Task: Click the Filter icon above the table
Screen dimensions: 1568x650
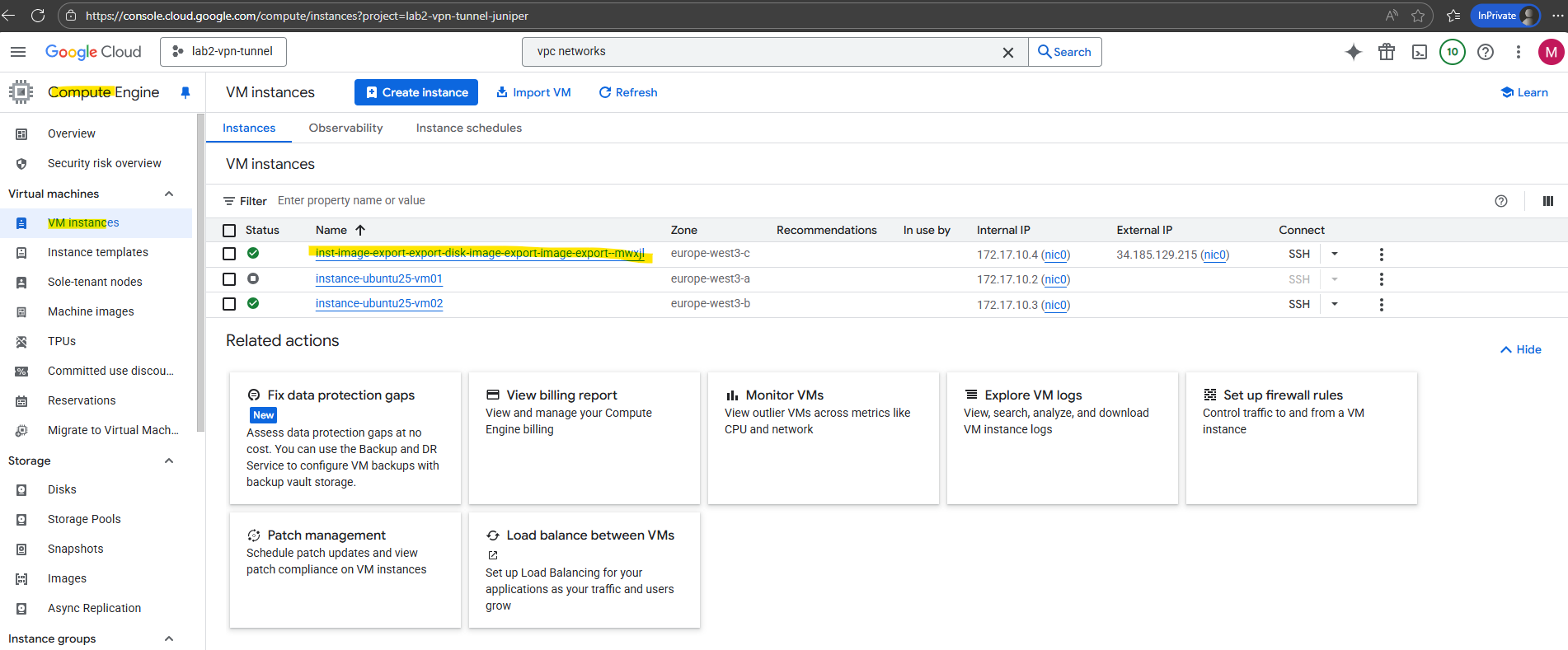Action: [x=229, y=201]
